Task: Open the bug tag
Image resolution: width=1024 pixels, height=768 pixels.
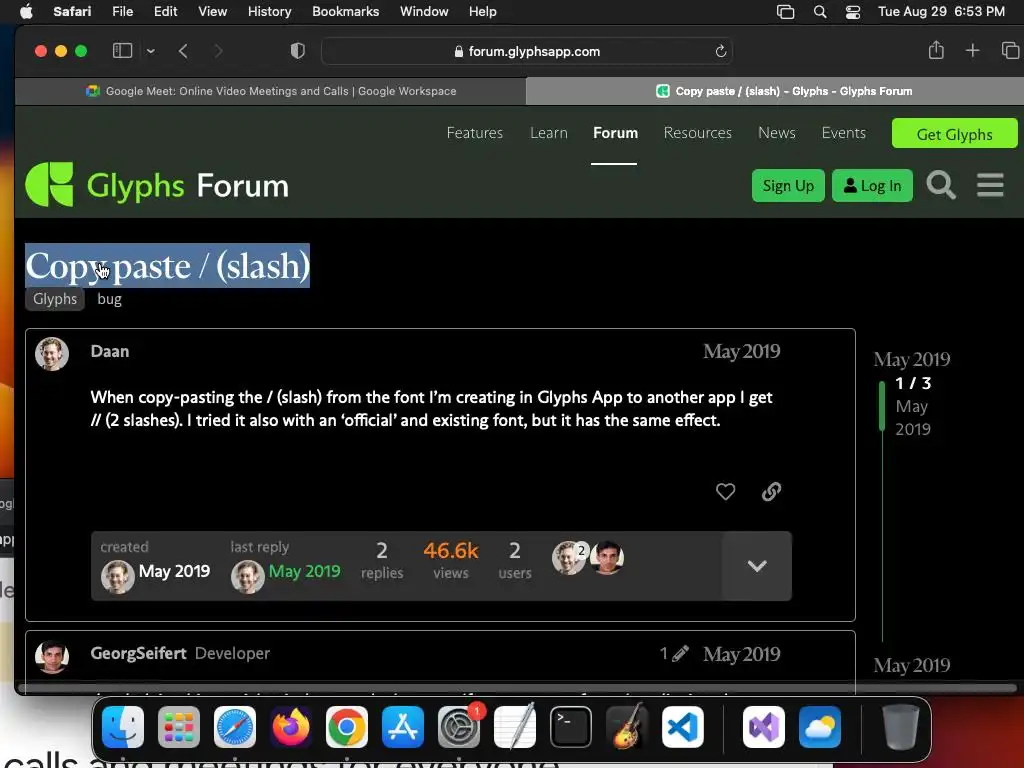Action: (109, 299)
